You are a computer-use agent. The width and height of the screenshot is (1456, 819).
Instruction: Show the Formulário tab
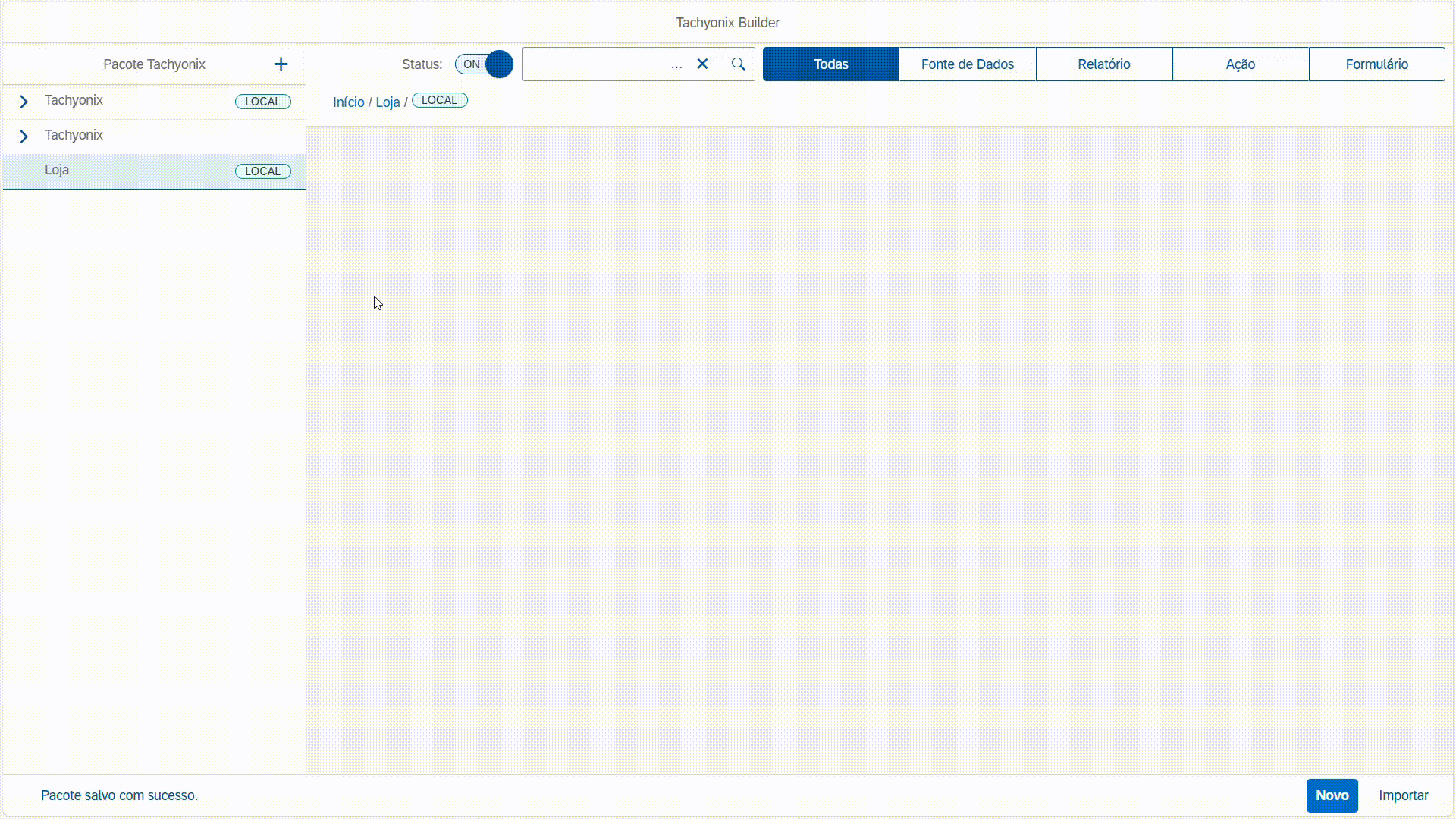click(1376, 64)
